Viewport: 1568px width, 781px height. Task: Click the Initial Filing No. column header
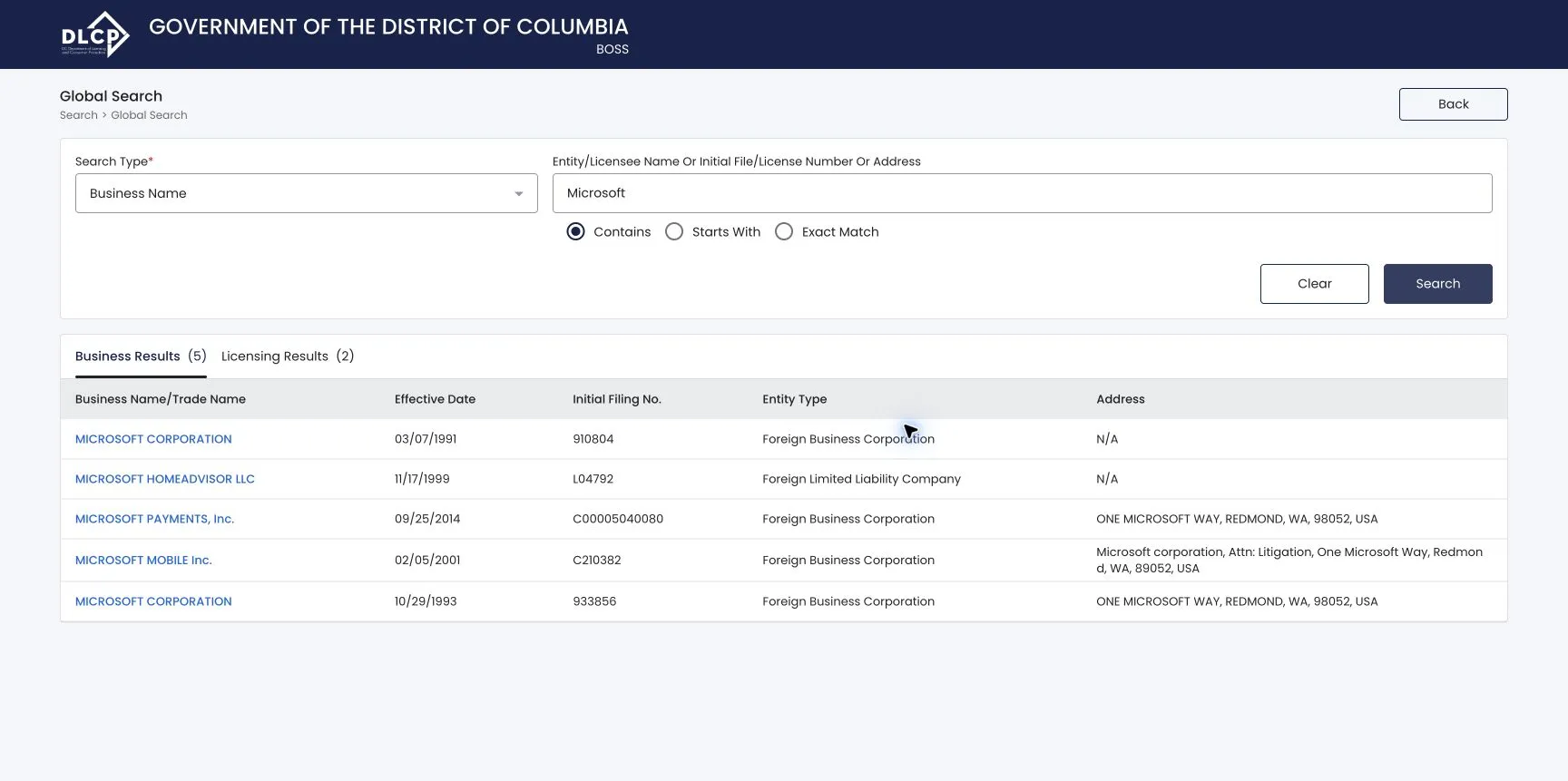tap(617, 399)
